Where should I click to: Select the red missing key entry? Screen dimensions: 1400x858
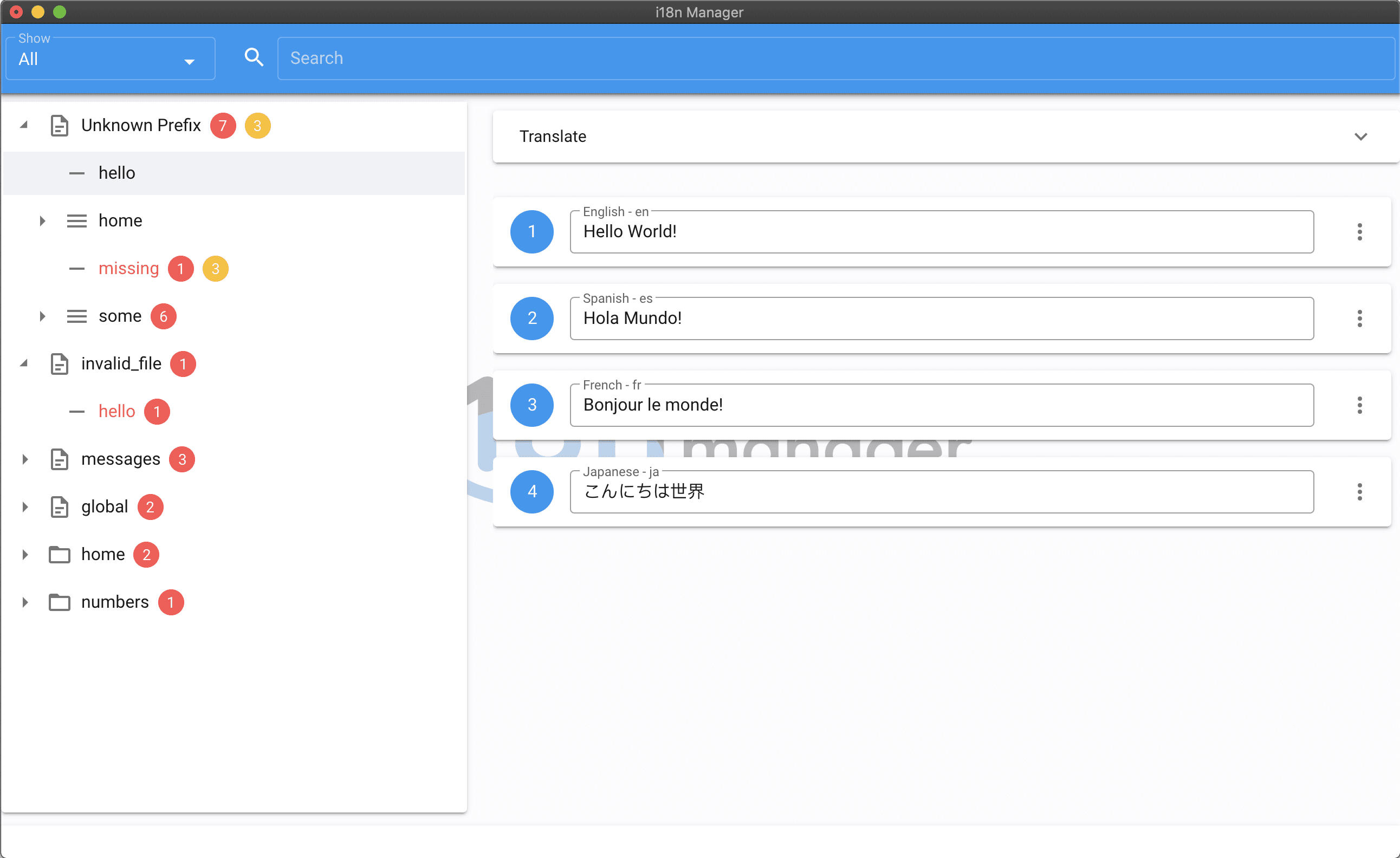point(128,268)
